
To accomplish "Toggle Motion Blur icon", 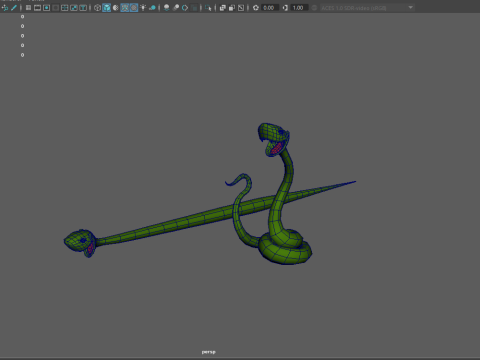I will pyautogui.click(x=176, y=8).
